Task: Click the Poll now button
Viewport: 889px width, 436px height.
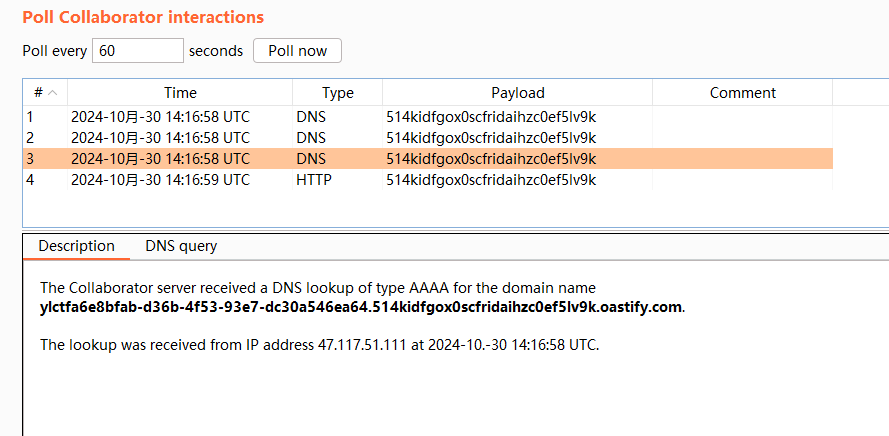Action: (297, 51)
